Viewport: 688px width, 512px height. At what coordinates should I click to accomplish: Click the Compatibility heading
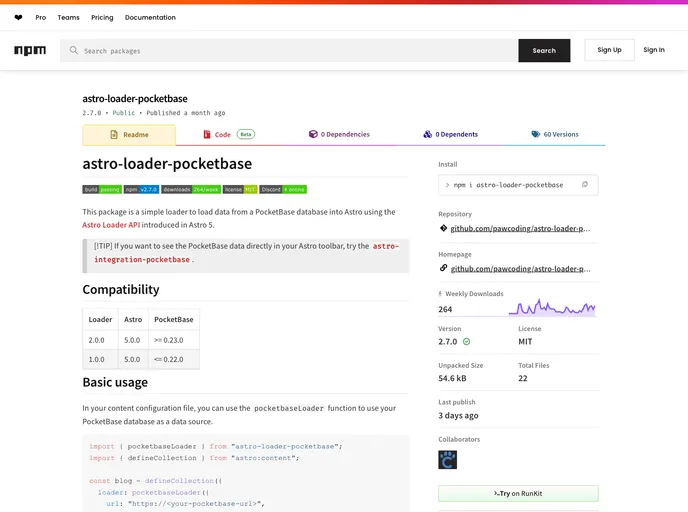(x=121, y=290)
